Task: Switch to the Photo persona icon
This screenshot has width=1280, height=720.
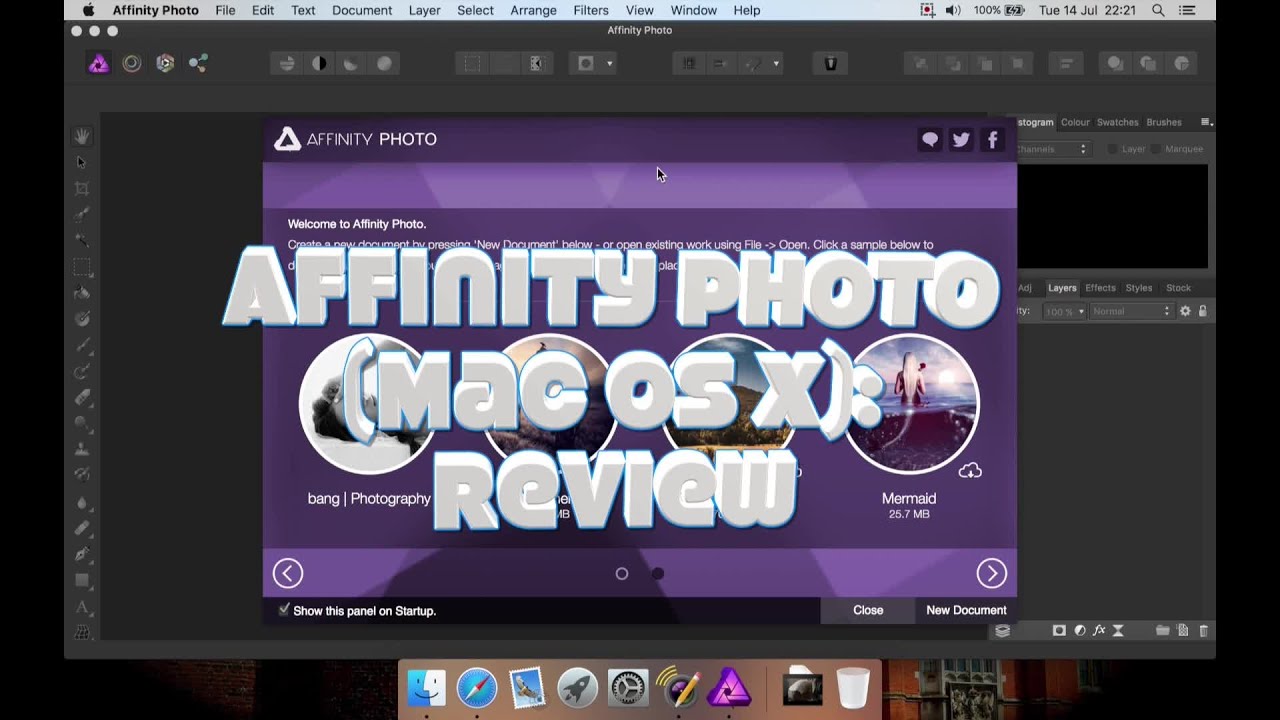Action: point(99,64)
